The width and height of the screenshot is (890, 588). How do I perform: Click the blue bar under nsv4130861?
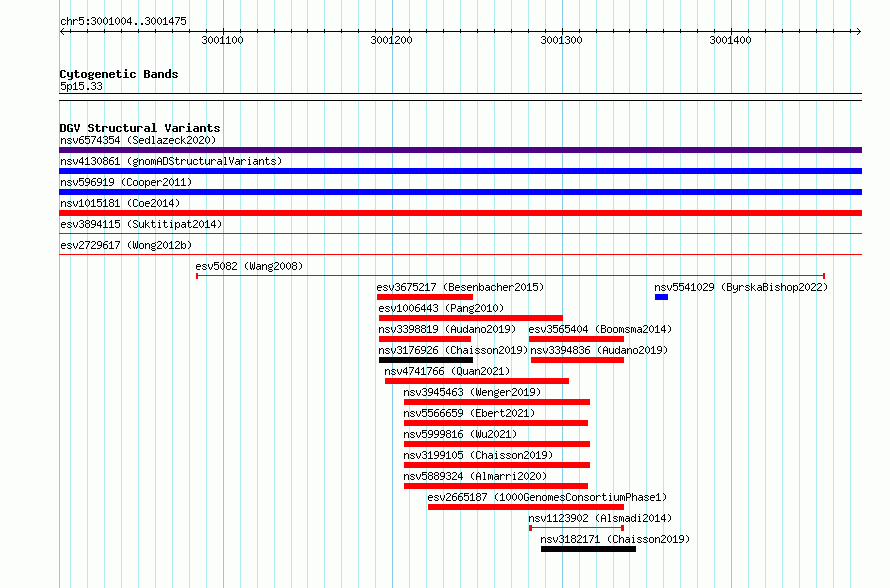click(460, 171)
